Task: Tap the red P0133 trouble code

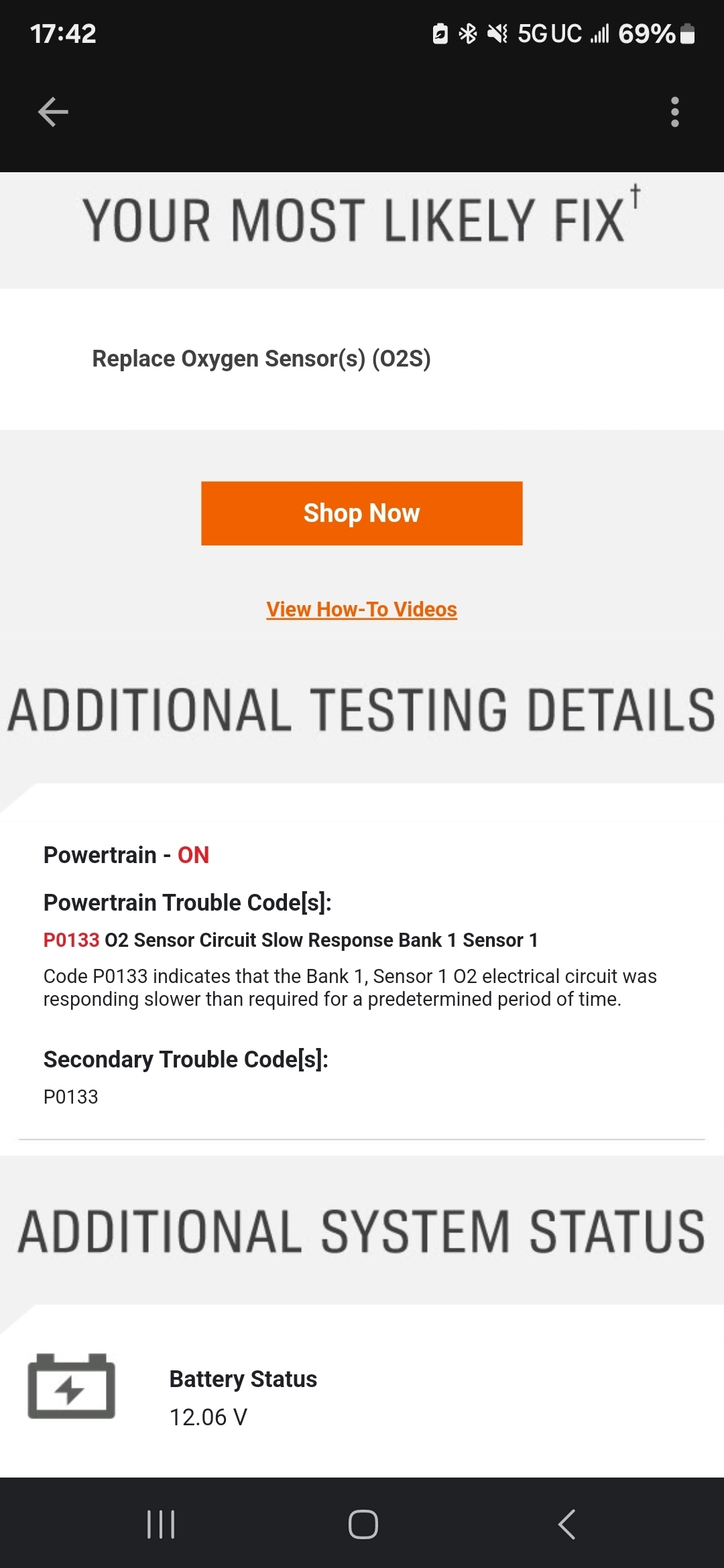Action: coord(71,940)
